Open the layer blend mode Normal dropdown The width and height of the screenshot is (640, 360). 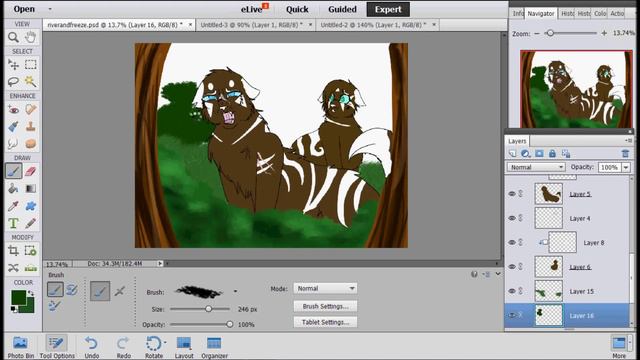tap(536, 167)
